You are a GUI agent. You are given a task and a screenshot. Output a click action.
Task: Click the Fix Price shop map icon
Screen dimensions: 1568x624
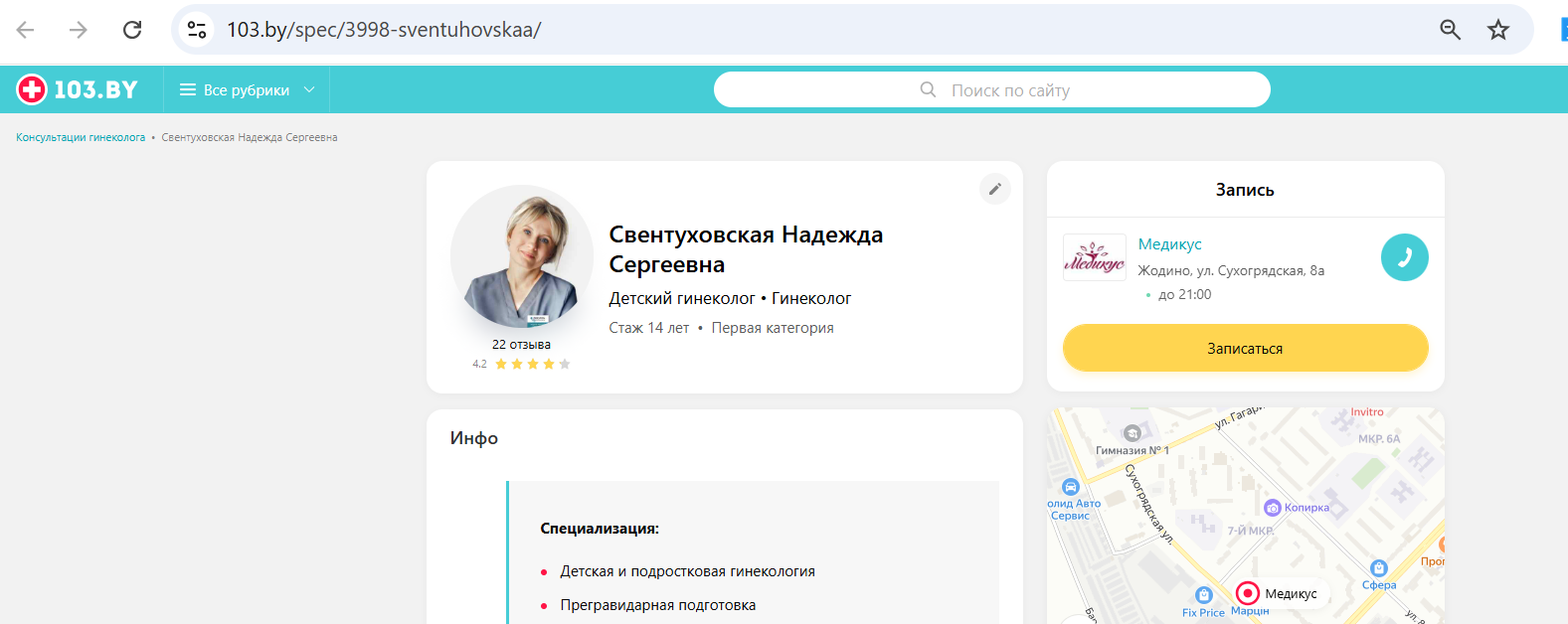1204,595
